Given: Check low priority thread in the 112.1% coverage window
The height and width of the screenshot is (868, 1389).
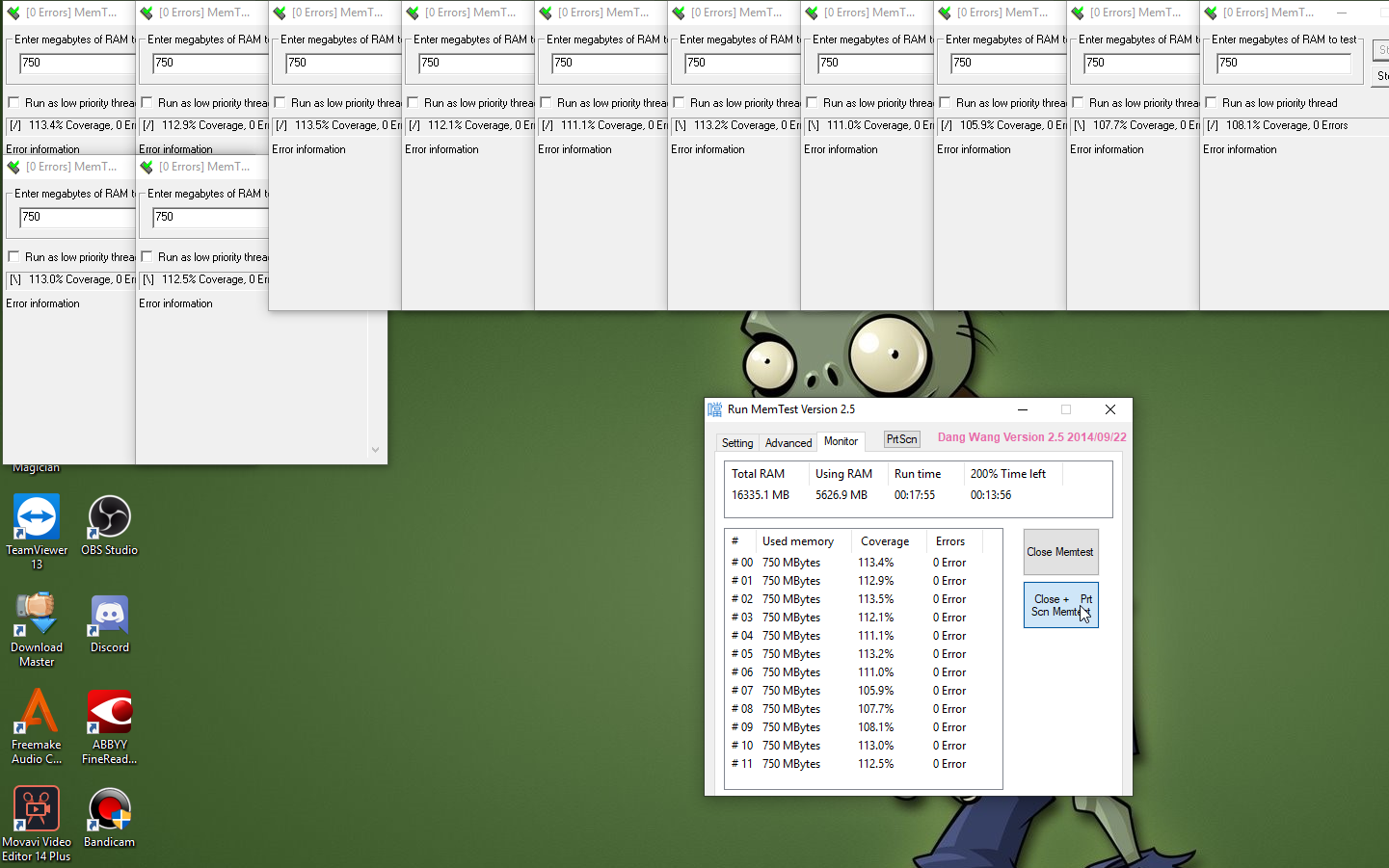Looking at the screenshot, I should tap(413, 103).
